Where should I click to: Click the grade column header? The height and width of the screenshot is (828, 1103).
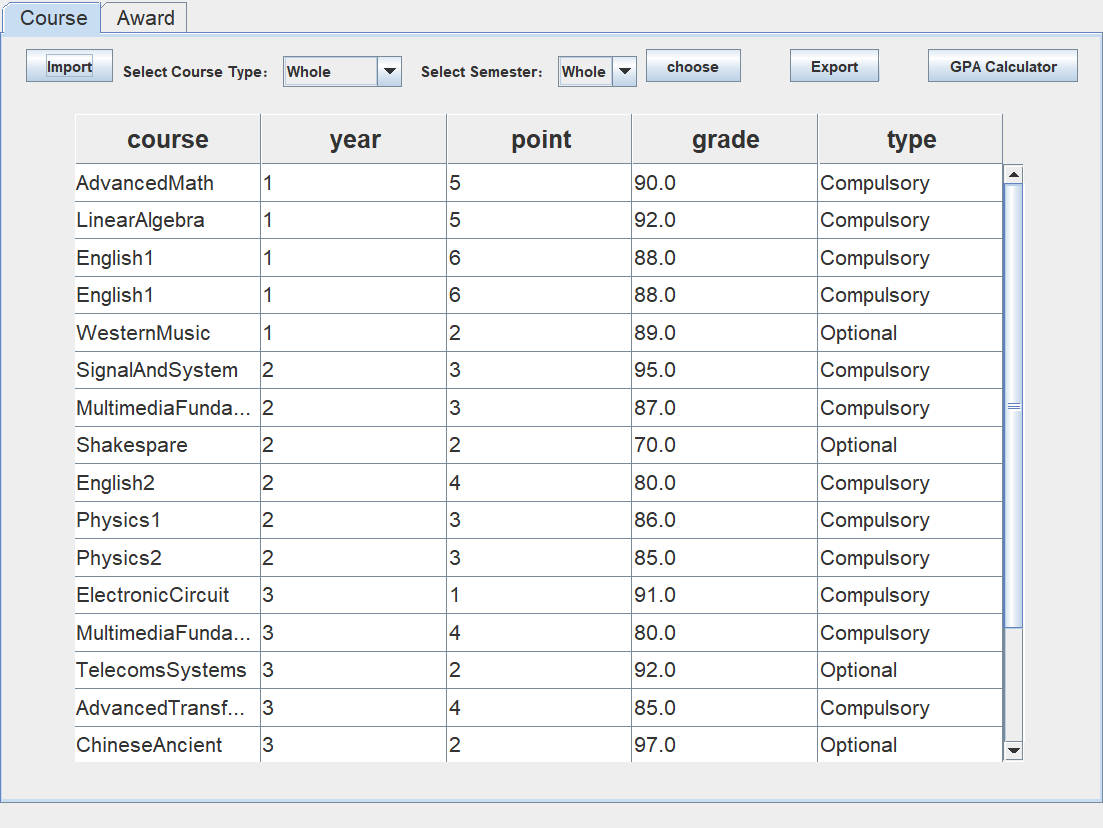pyautogui.click(x=725, y=140)
